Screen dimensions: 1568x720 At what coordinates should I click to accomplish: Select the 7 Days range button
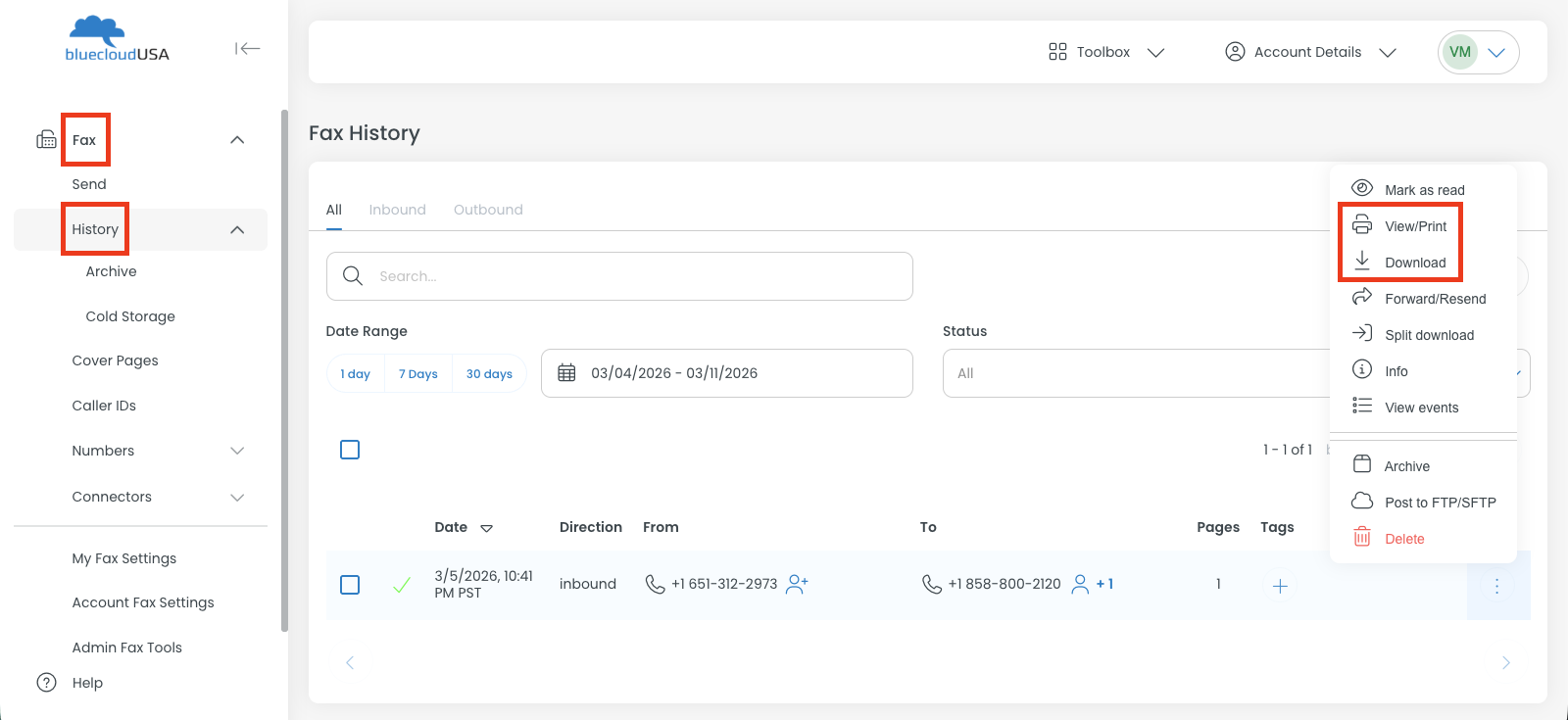tap(417, 374)
